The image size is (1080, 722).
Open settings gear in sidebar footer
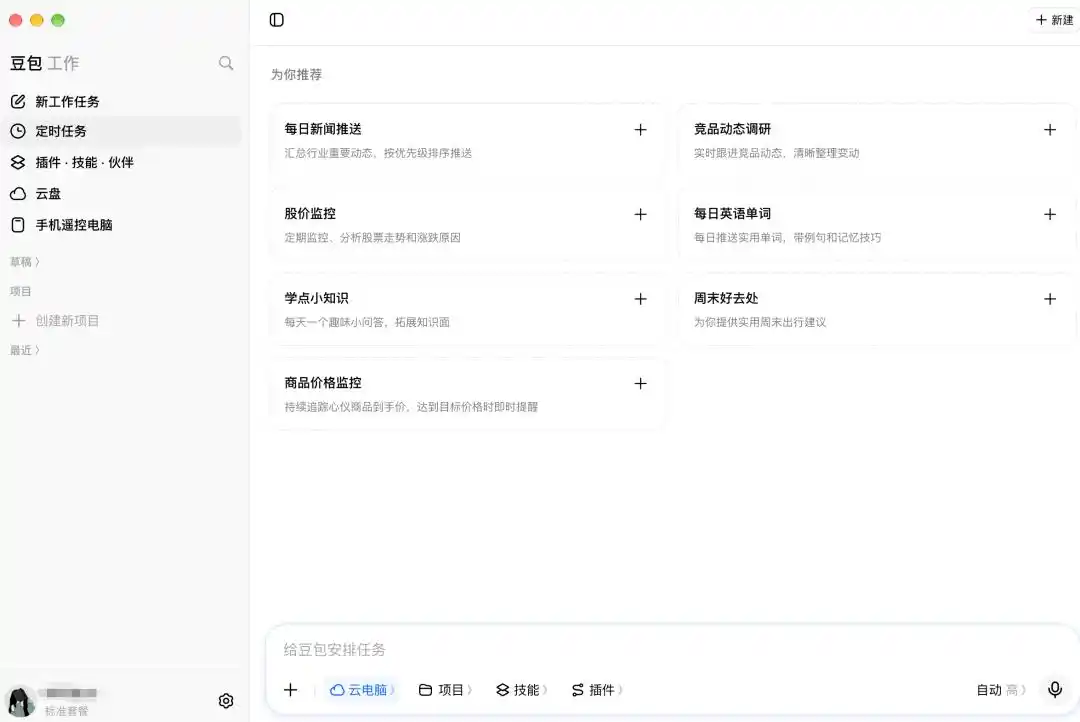226,701
